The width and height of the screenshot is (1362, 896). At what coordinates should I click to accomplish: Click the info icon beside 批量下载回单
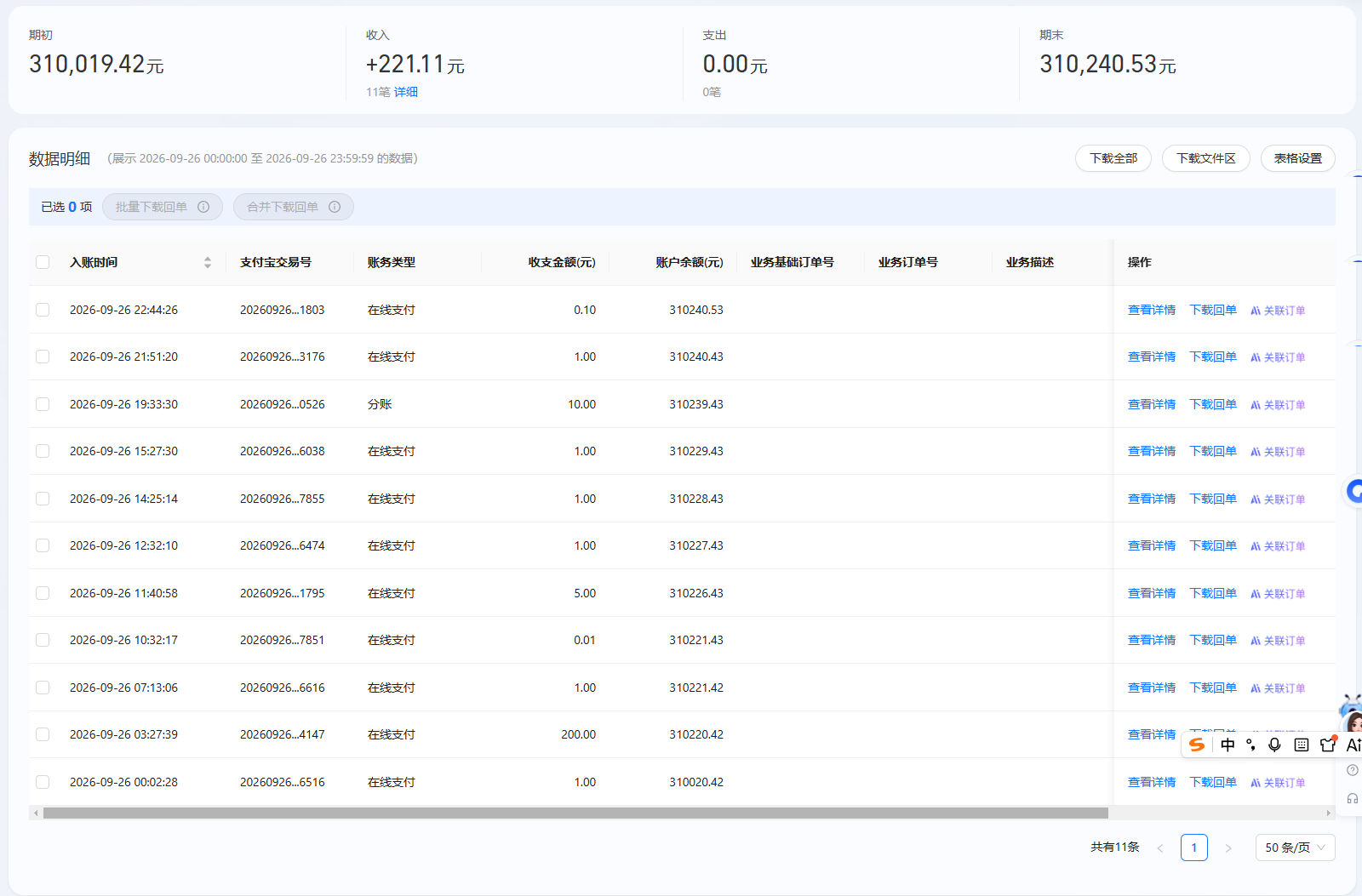[x=203, y=207]
